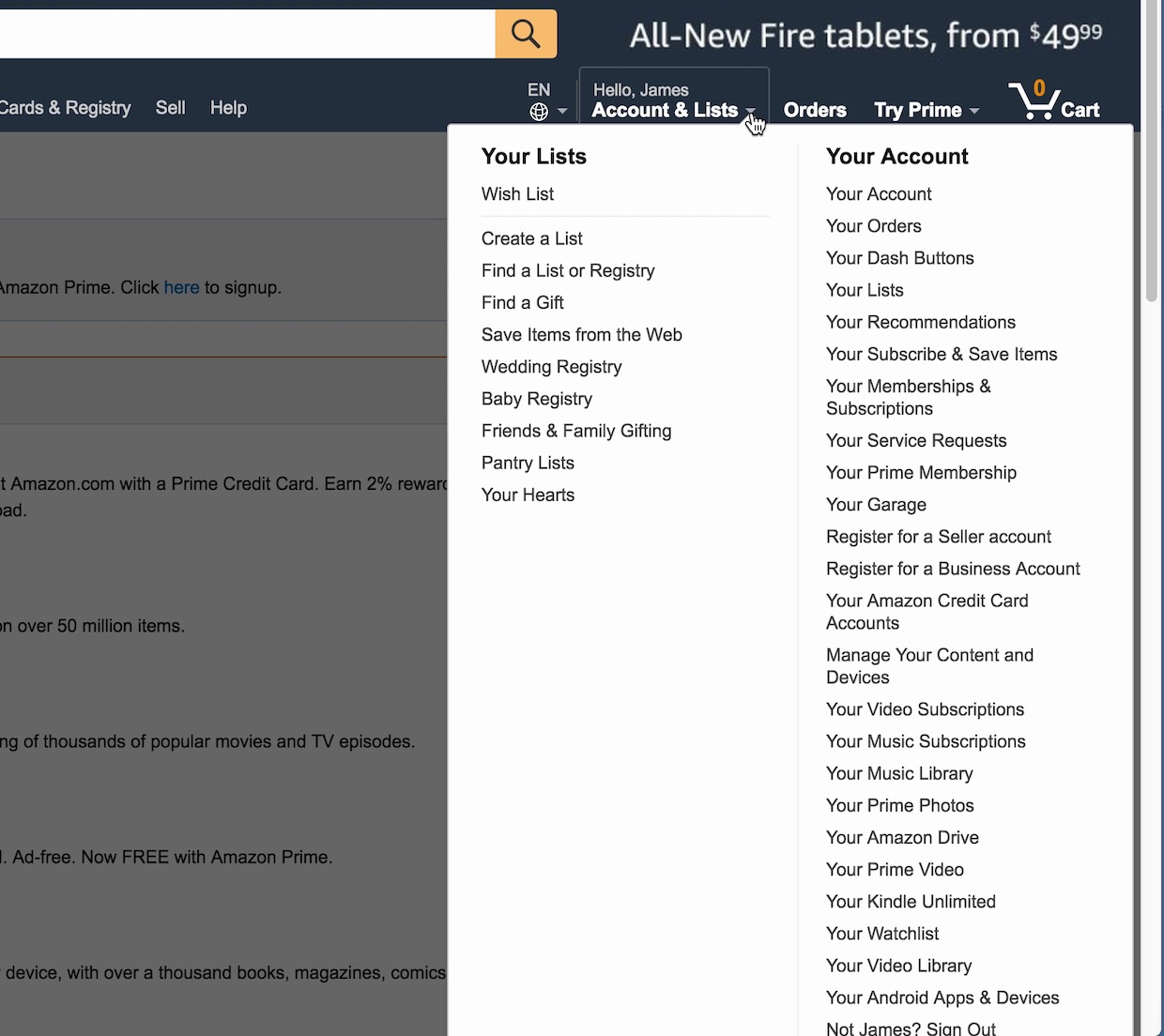This screenshot has height=1036, width=1164.
Task: Click Not James? Sign Out
Action: [910, 1028]
